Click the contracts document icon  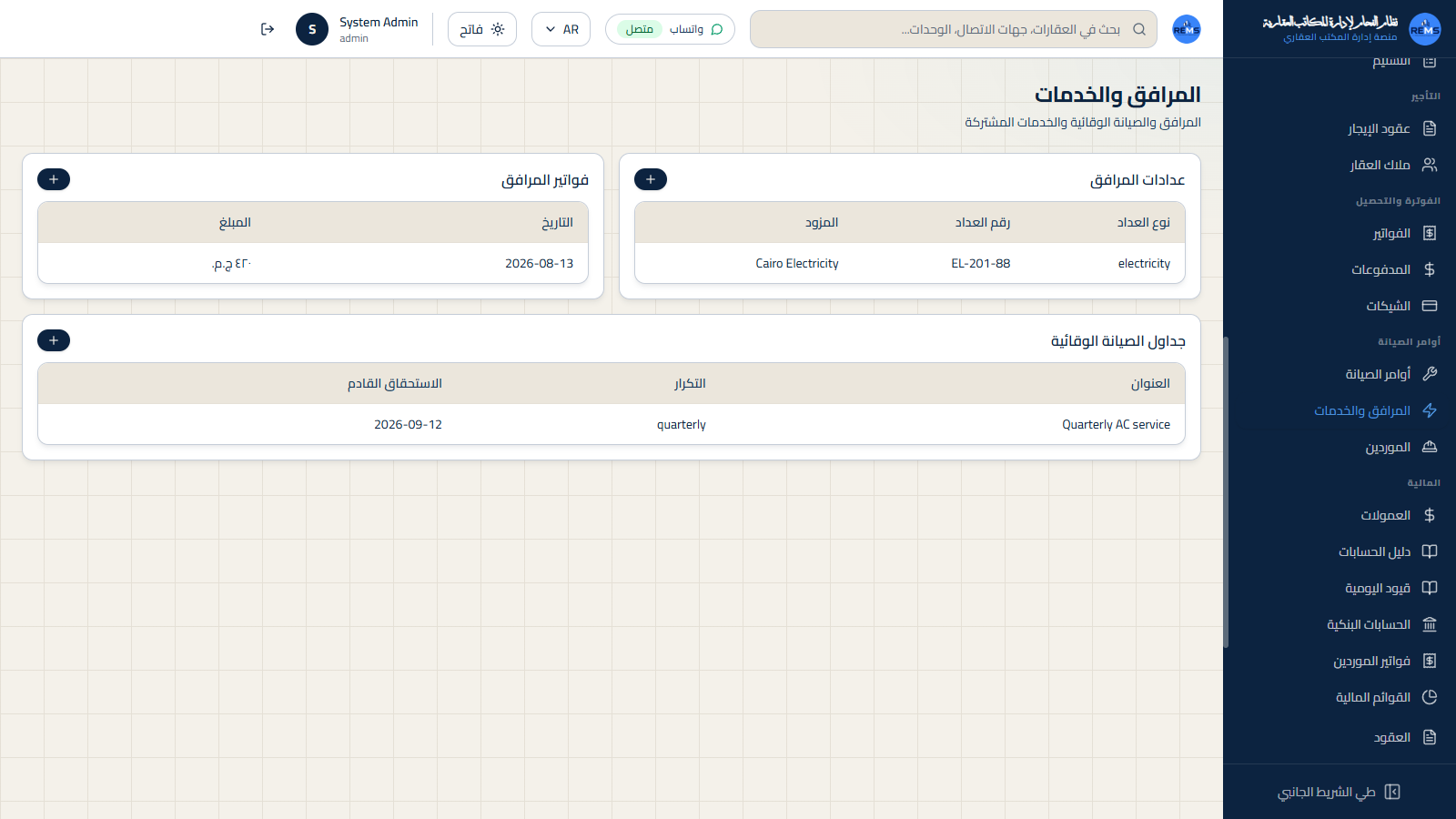pyautogui.click(x=1430, y=737)
